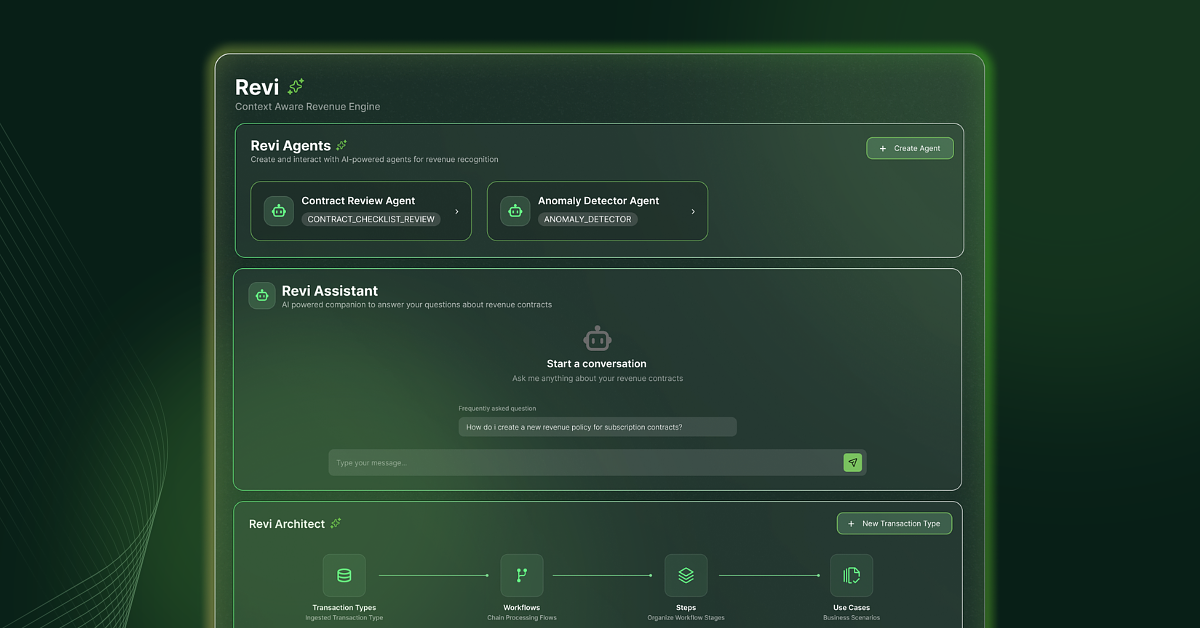Click the Create Agent button
The width and height of the screenshot is (1200, 628).
910,147
